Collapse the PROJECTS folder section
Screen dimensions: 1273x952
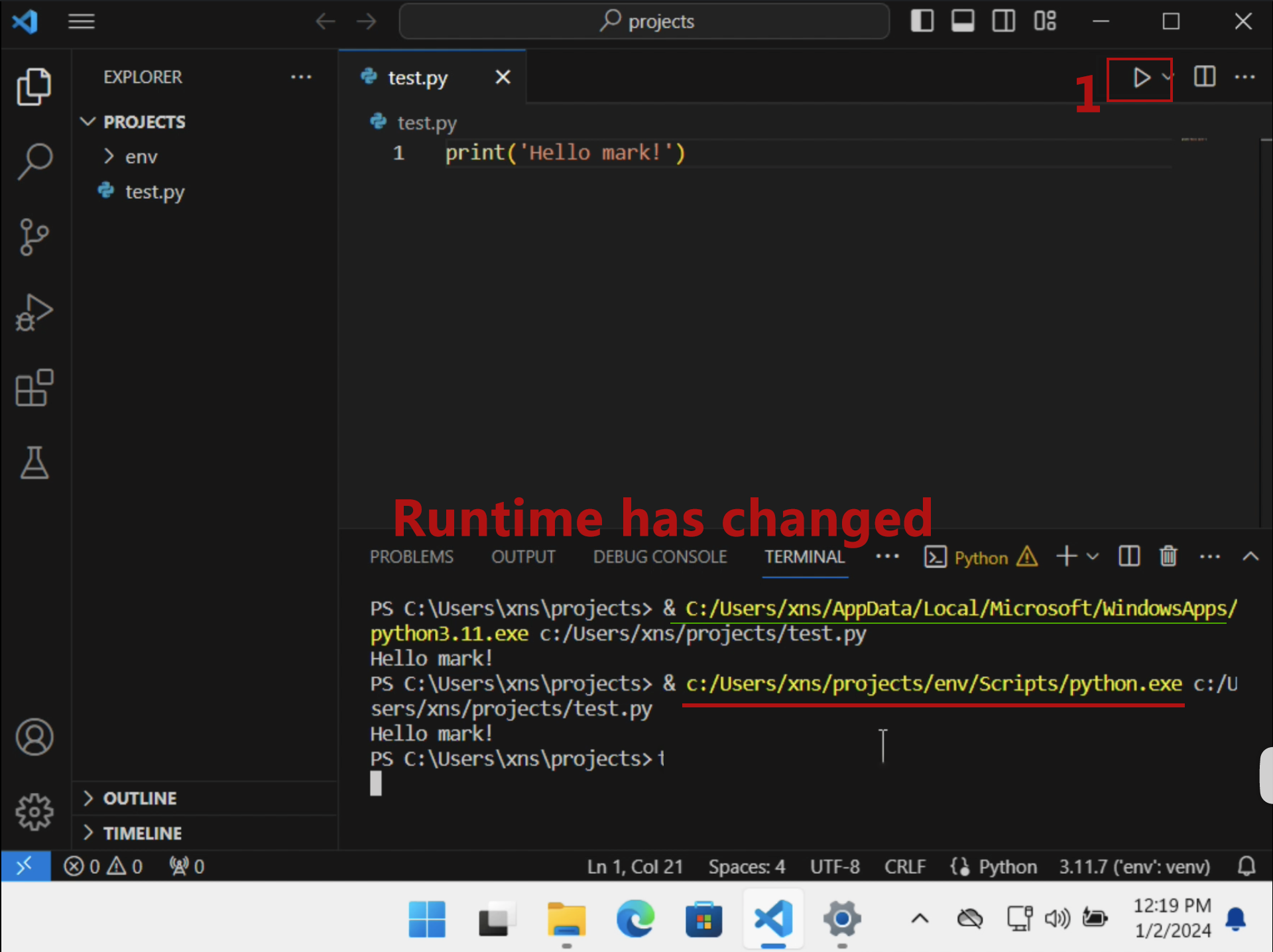pyautogui.click(x=206, y=122)
